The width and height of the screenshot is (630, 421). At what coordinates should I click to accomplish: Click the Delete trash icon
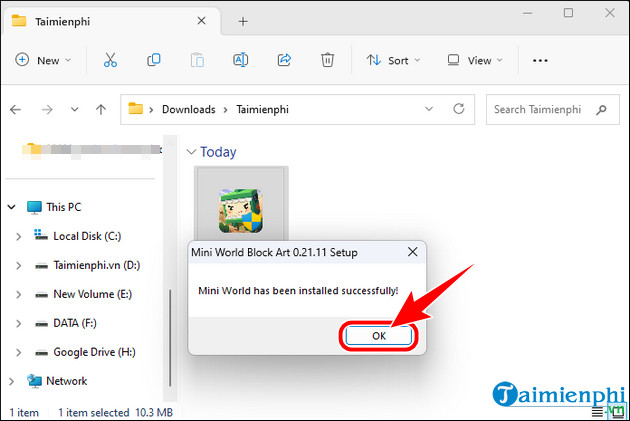tap(327, 60)
